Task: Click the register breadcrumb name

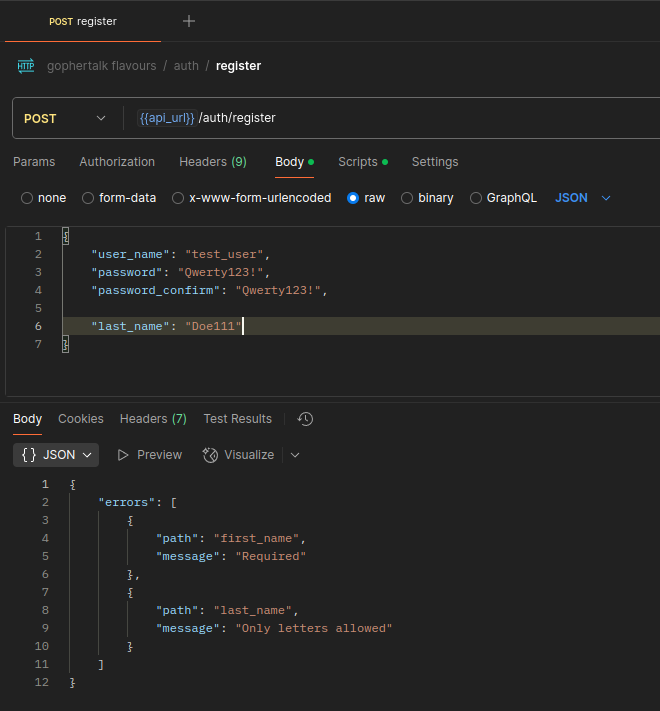Action: pyautogui.click(x=238, y=66)
